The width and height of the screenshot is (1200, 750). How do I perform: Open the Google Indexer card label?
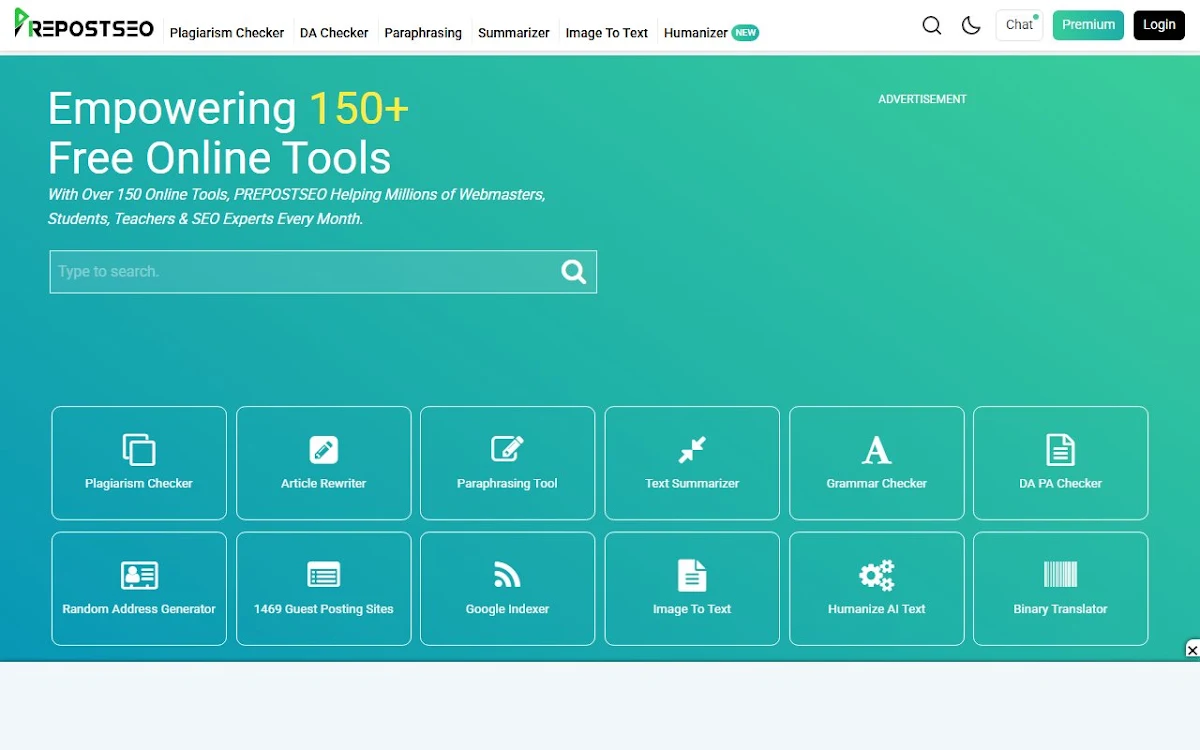[507, 609]
